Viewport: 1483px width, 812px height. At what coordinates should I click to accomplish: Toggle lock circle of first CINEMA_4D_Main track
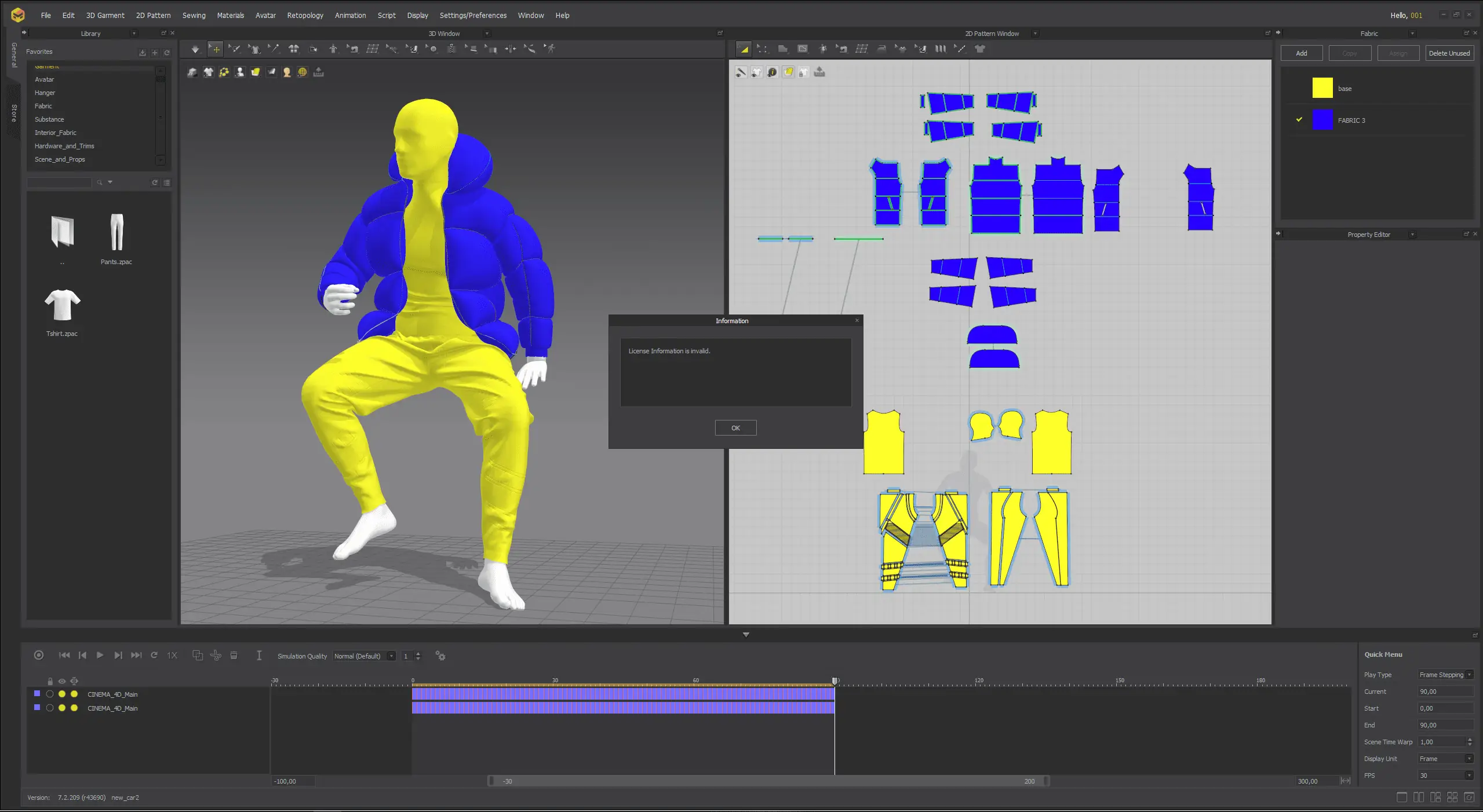pos(50,694)
